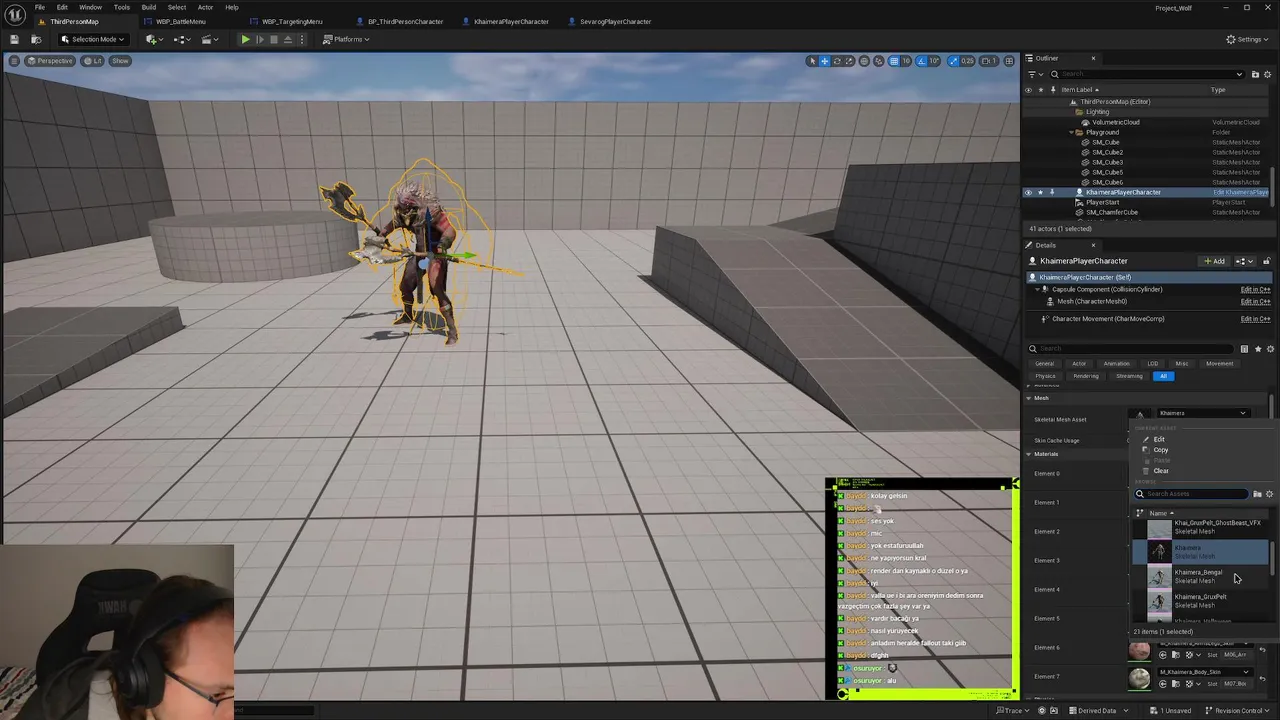Click the viewport Show button

tap(120, 61)
